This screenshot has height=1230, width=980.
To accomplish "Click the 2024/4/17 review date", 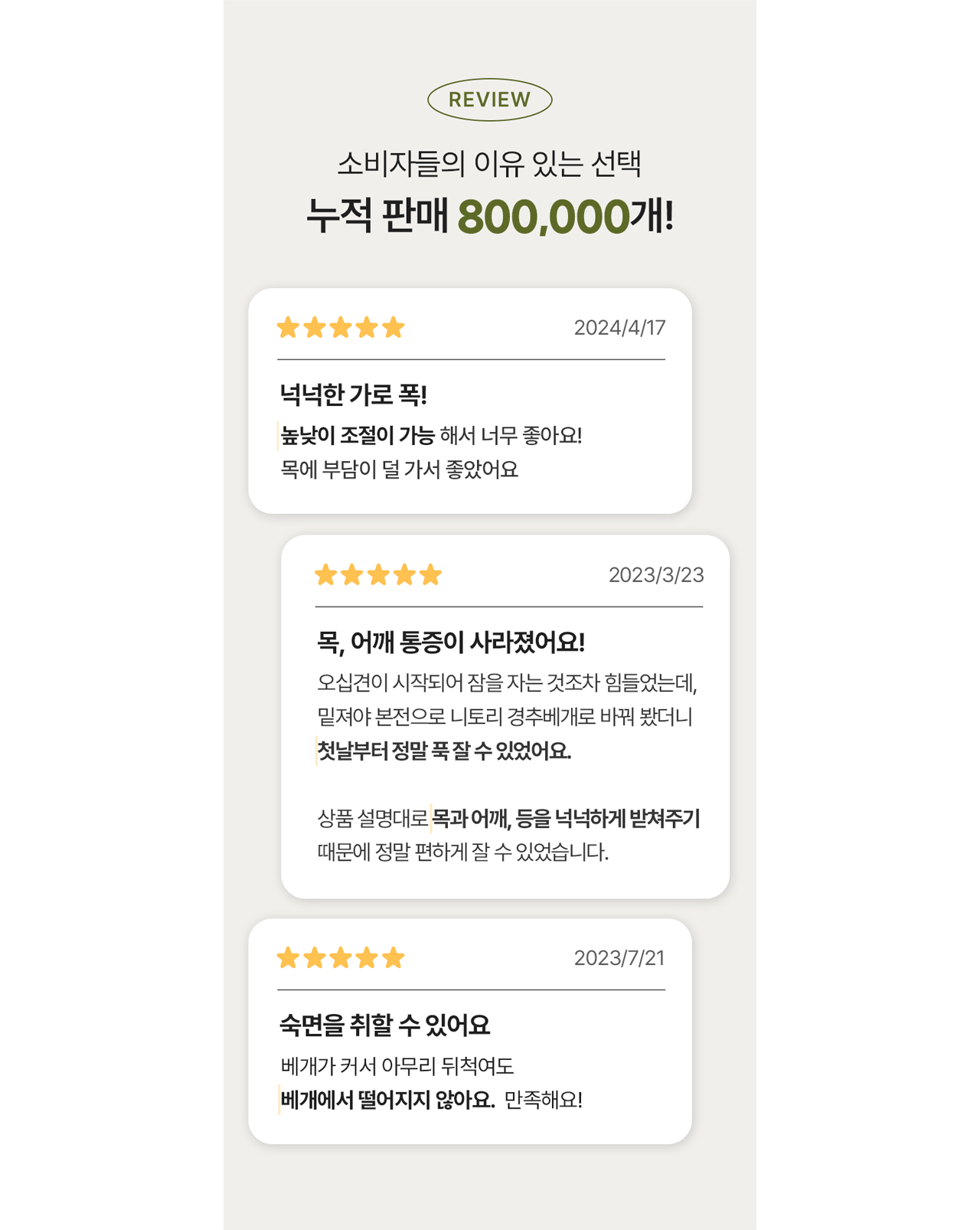I will pos(619,328).
